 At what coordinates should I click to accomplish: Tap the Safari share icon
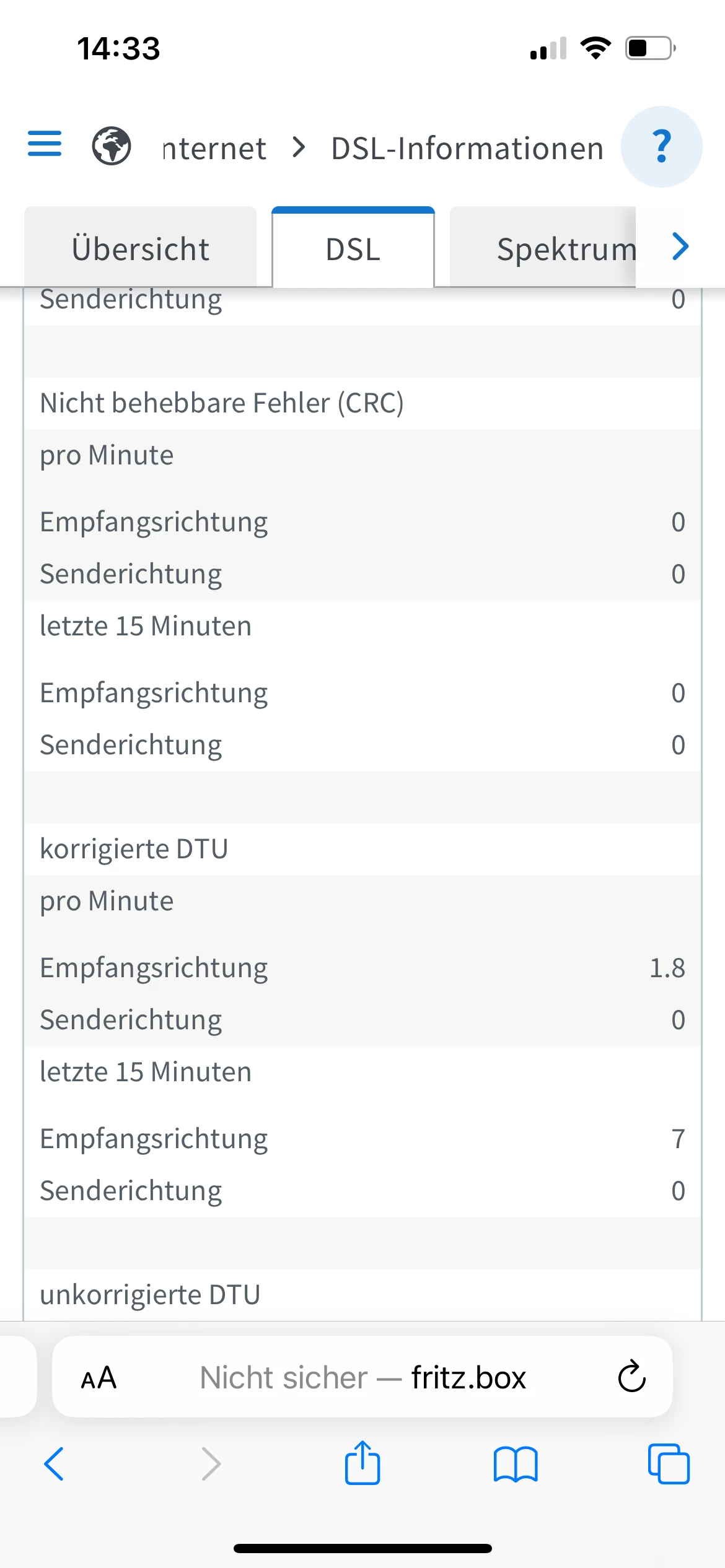click(x=362, y=1464)
